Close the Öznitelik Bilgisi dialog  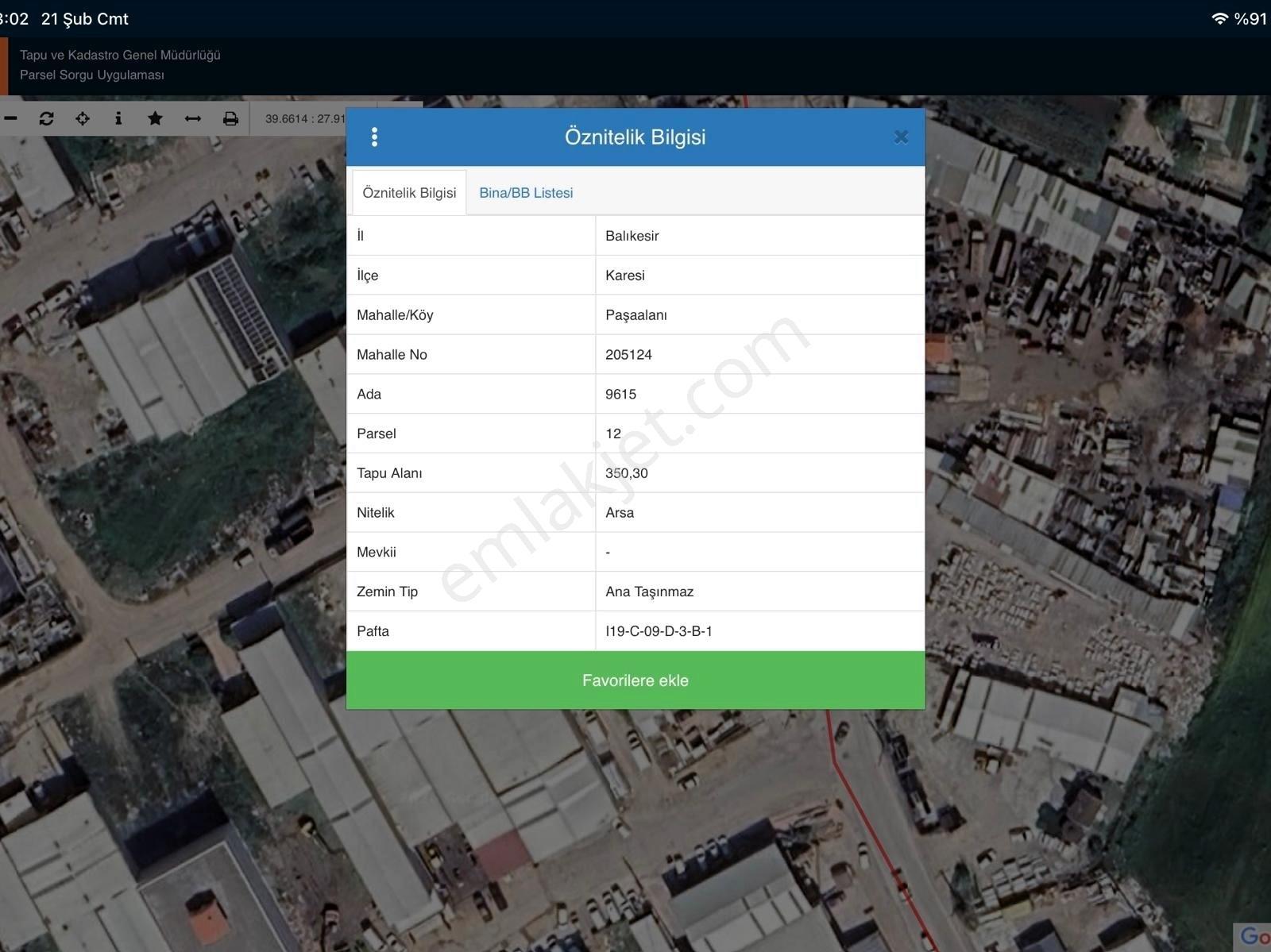901,137
